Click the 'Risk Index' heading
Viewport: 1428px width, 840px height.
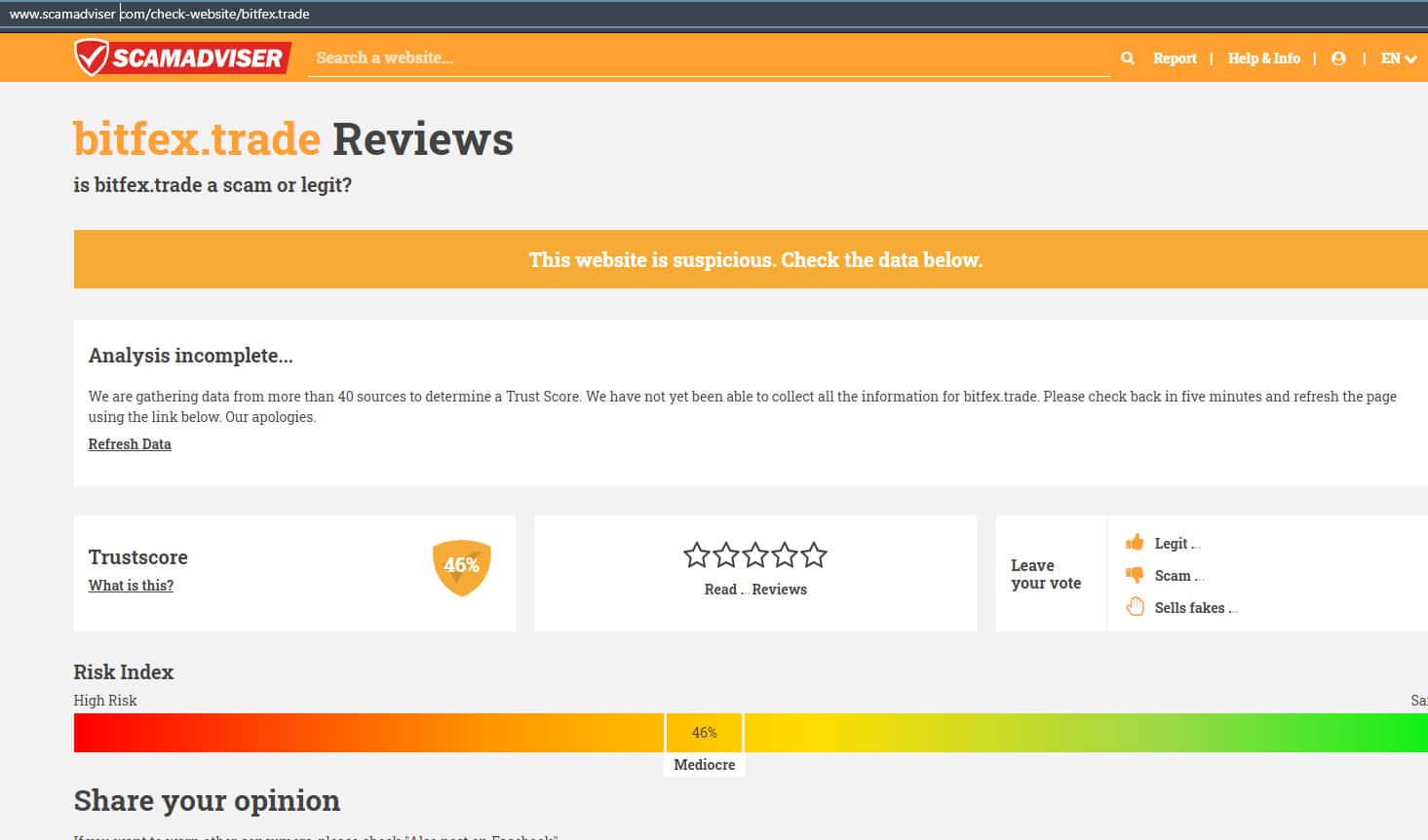tap(124, 672)
